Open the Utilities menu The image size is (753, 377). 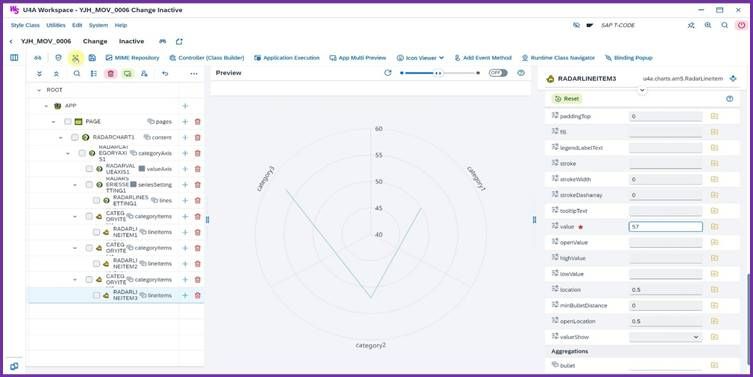coord(56,25)
